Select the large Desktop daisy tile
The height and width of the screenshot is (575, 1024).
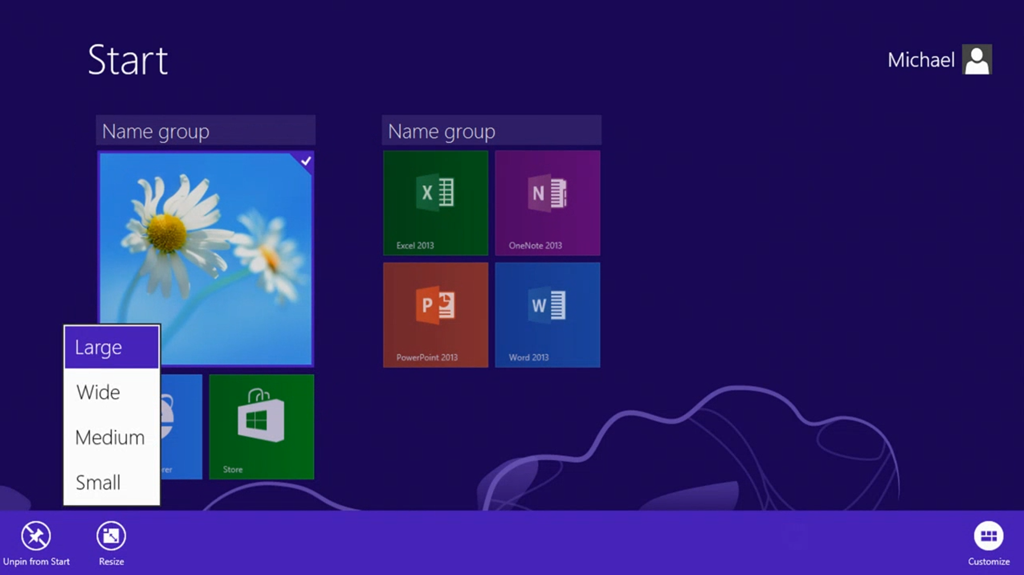[206, 259]
